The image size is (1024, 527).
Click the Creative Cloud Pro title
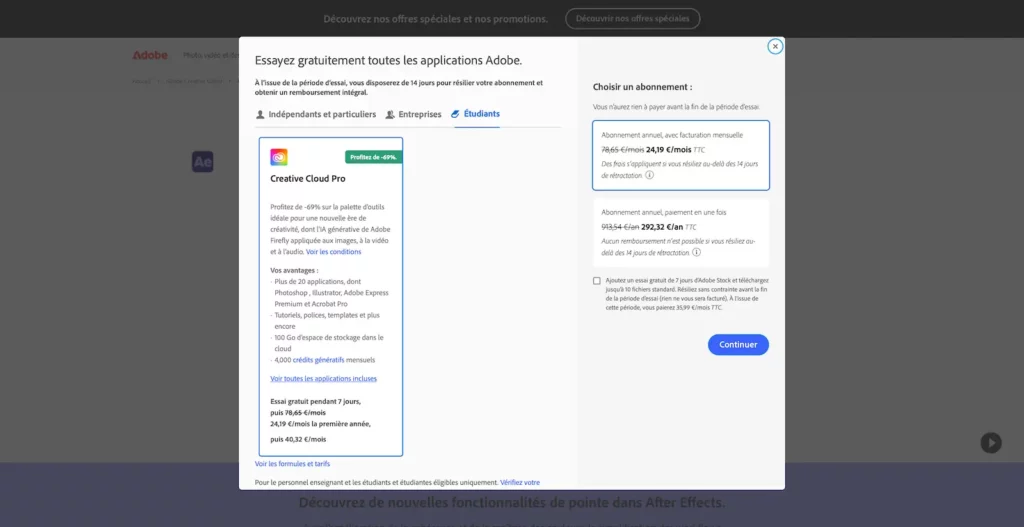tap(308, 178)
